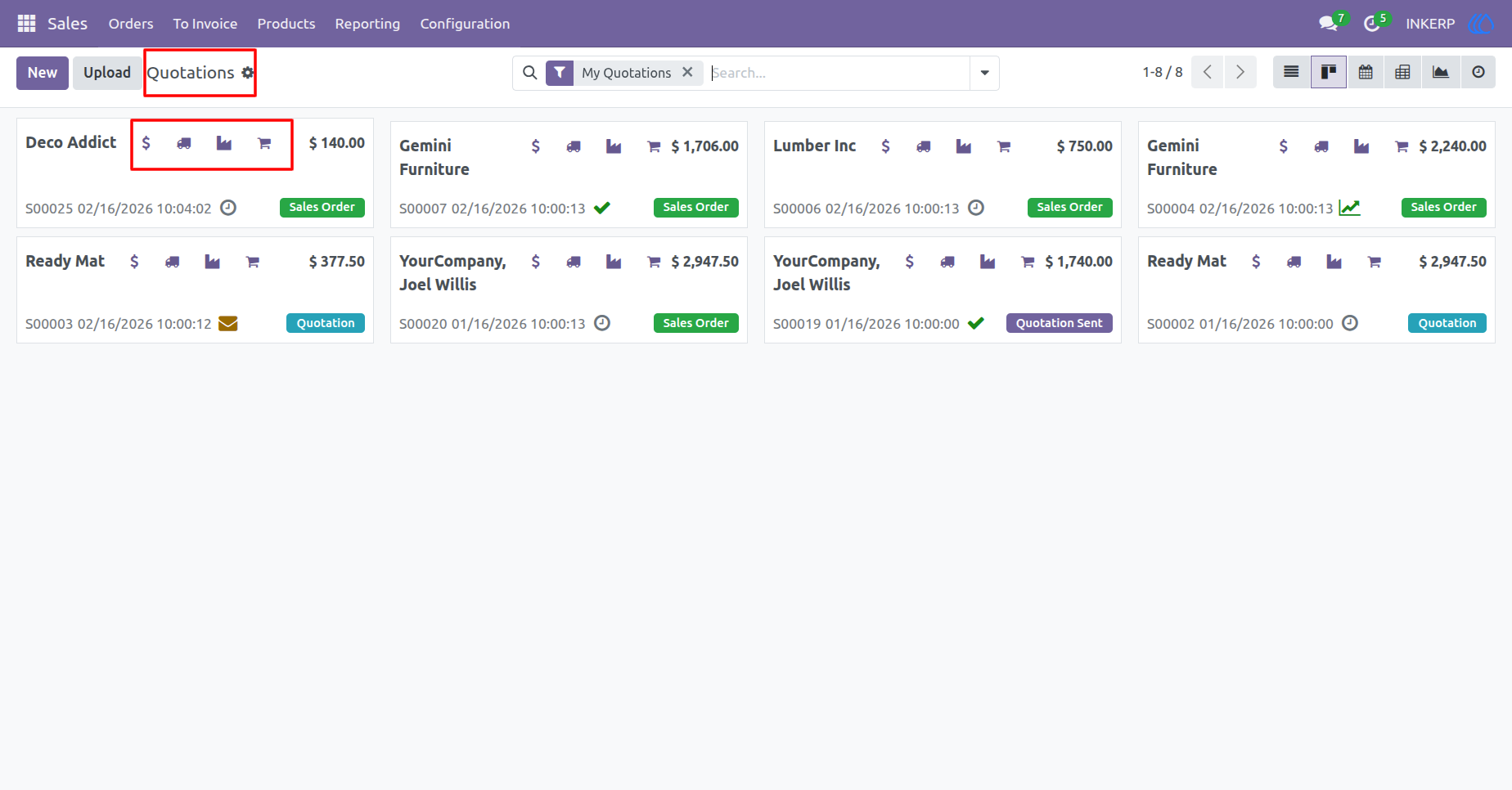This screenshot has height=790, width=1512.
Task: Click the search magnifier icon
Action: (530, 73)
